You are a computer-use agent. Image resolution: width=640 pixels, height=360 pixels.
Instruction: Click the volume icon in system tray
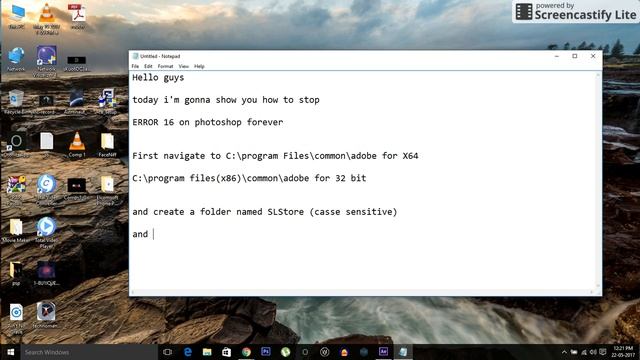[x=593, y=352]
